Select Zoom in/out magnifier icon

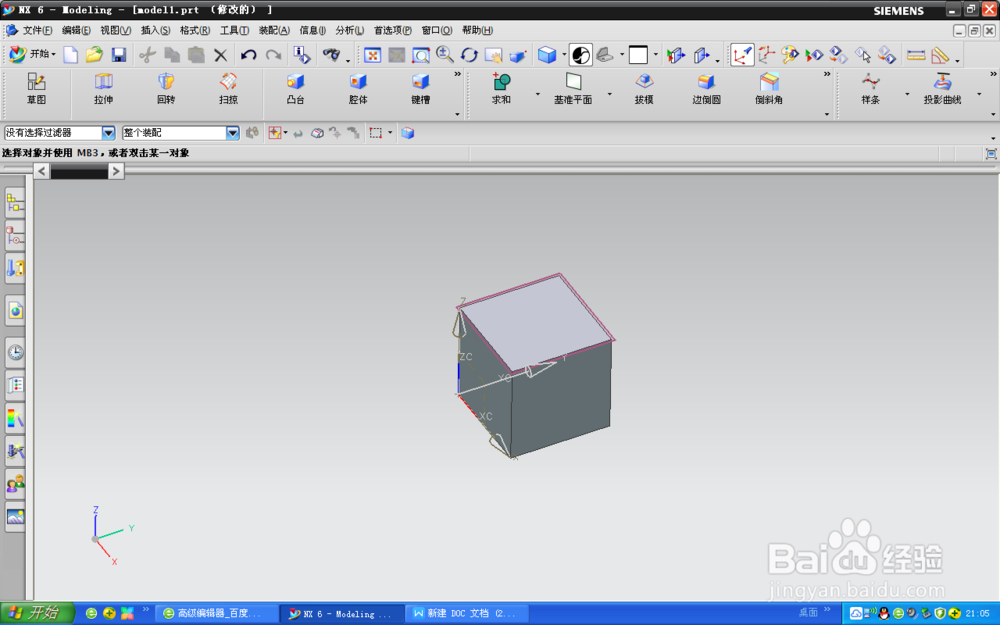coord(445,55)
